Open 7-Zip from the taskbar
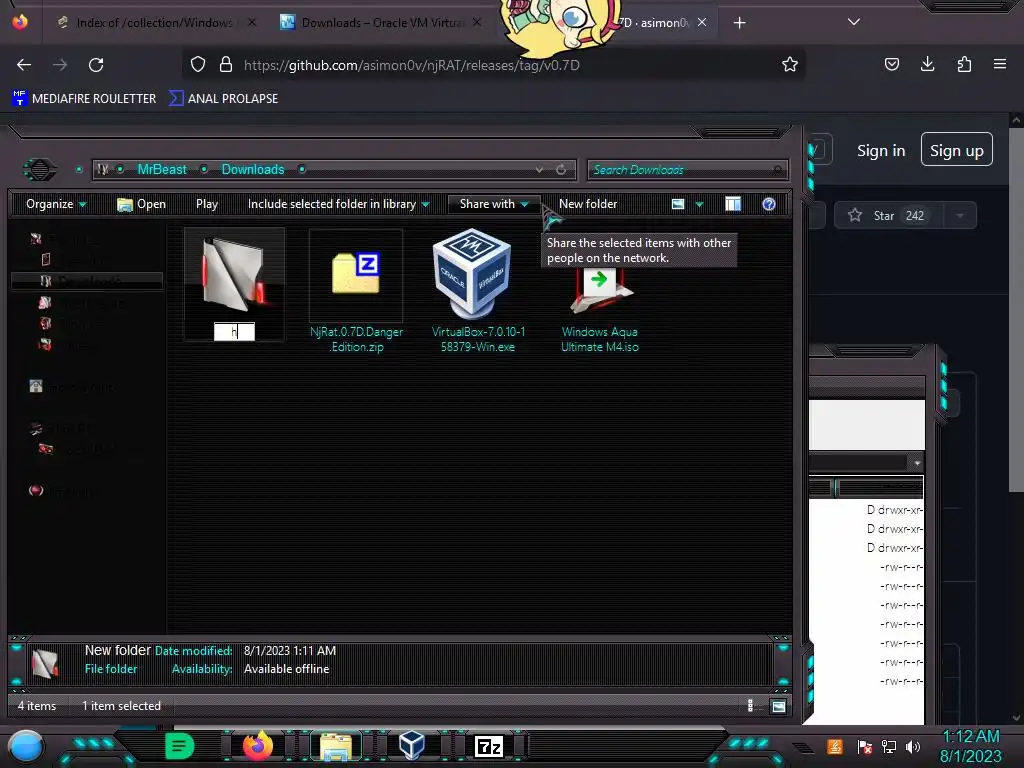The image size is (1024, 768). (x=489, y=746)
